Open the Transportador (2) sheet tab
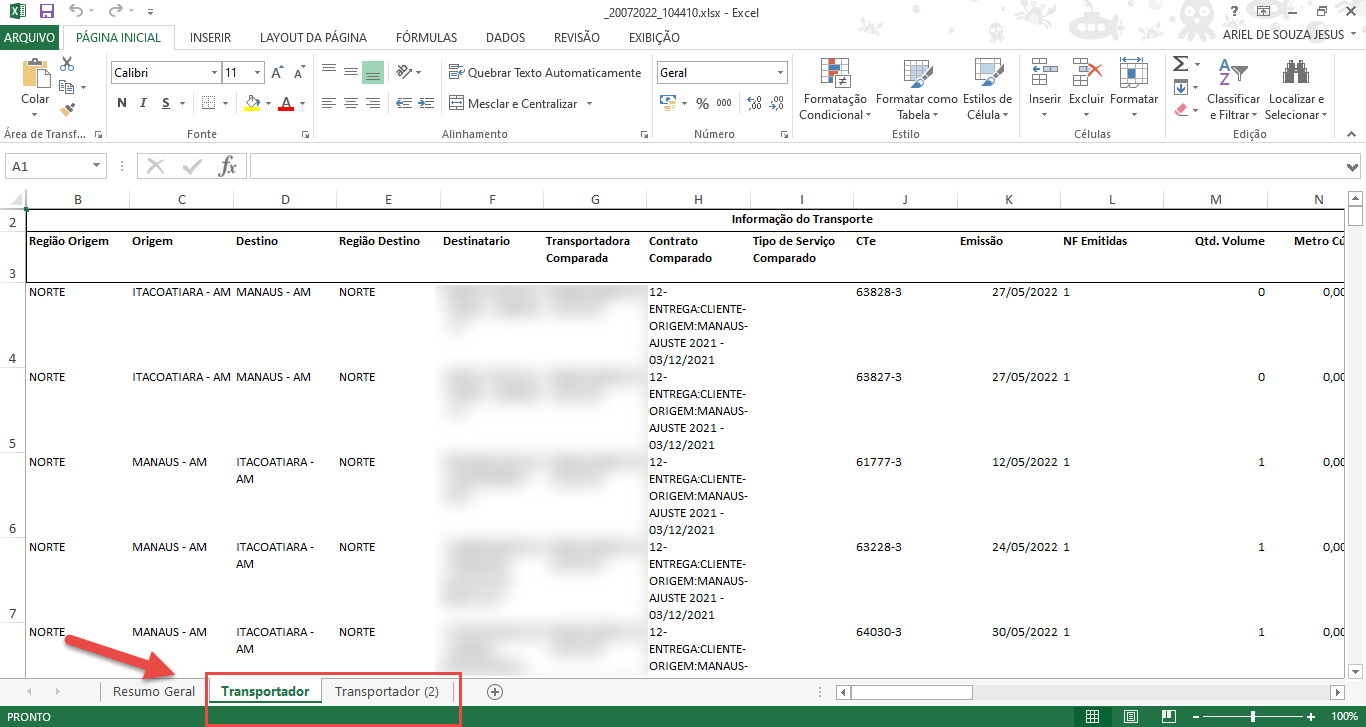The image size is (1366, 727). pos(386,691)
